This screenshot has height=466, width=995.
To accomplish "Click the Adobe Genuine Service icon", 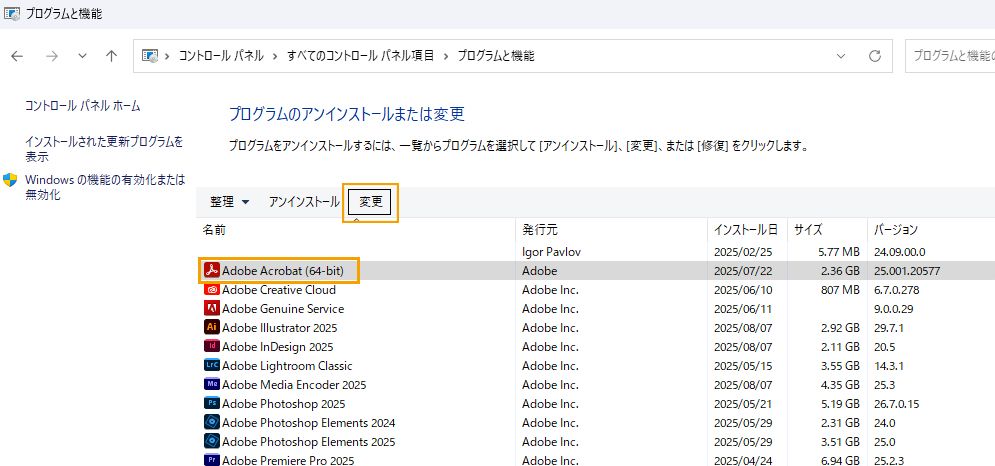I will pyautogui.click(x=211, y=309).
